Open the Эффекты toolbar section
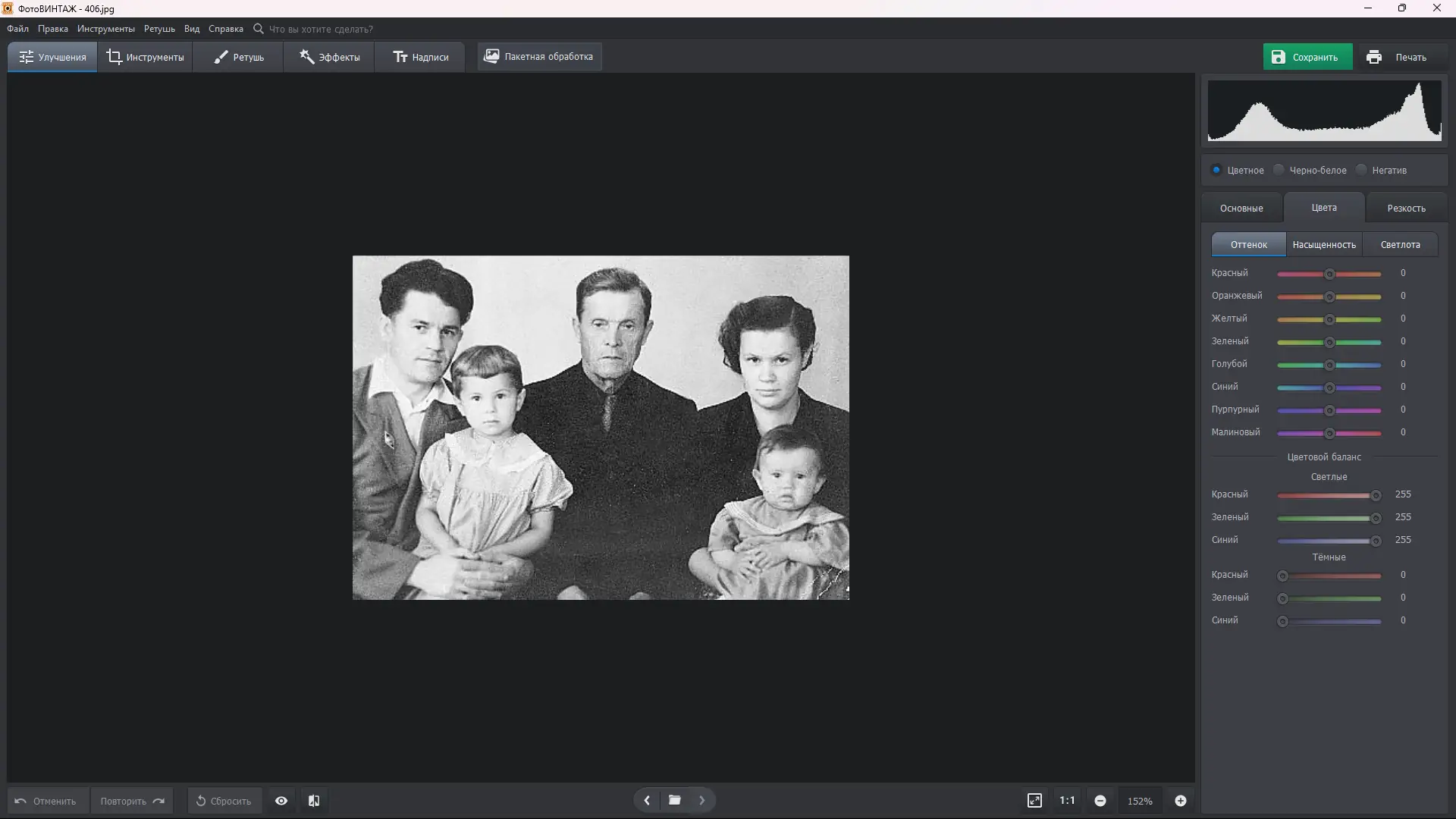Viewport: 1456px width, 819px height. tap(329, 57)
